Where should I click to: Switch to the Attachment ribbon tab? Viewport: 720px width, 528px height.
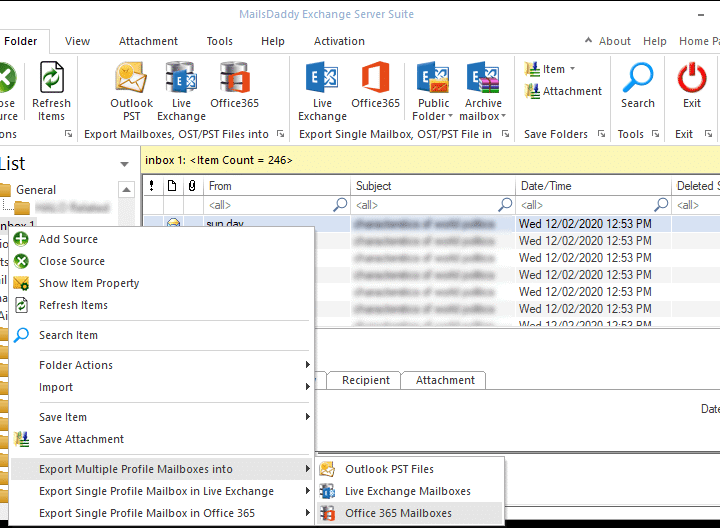148,41
